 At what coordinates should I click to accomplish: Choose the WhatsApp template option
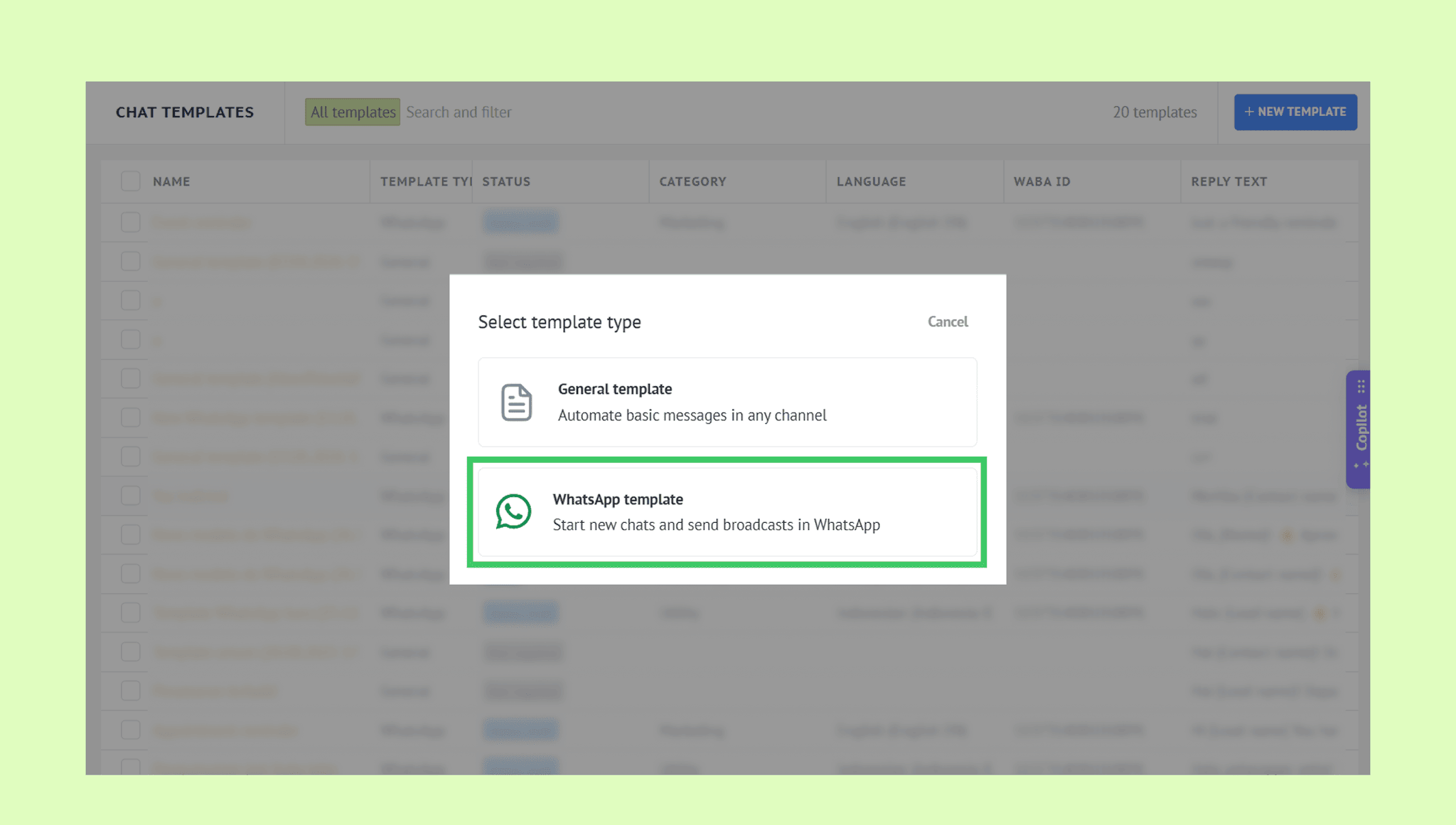point(727,512)
